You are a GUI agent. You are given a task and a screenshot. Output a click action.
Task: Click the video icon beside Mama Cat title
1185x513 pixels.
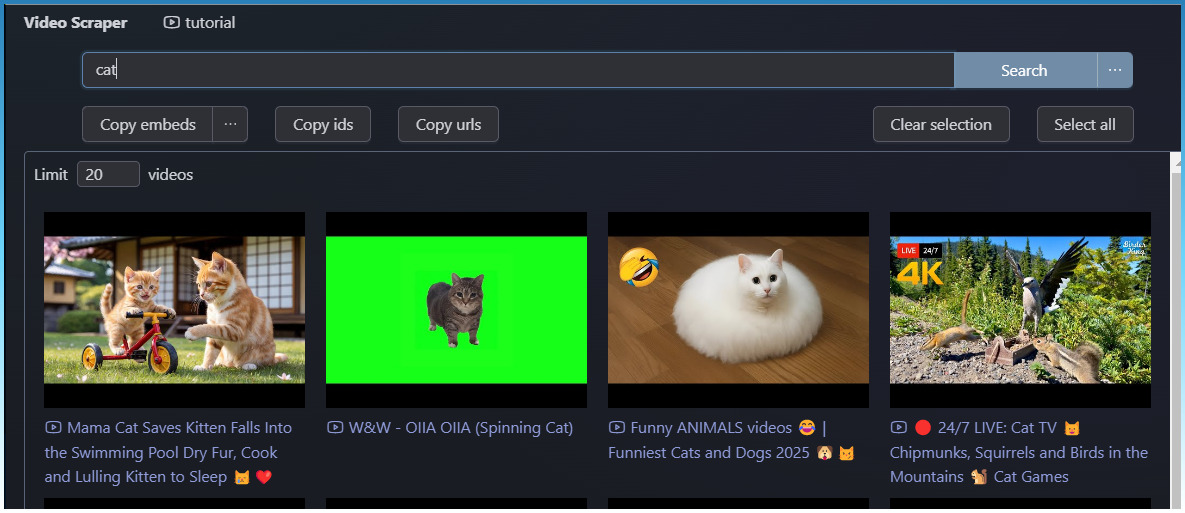click(53, 427)
